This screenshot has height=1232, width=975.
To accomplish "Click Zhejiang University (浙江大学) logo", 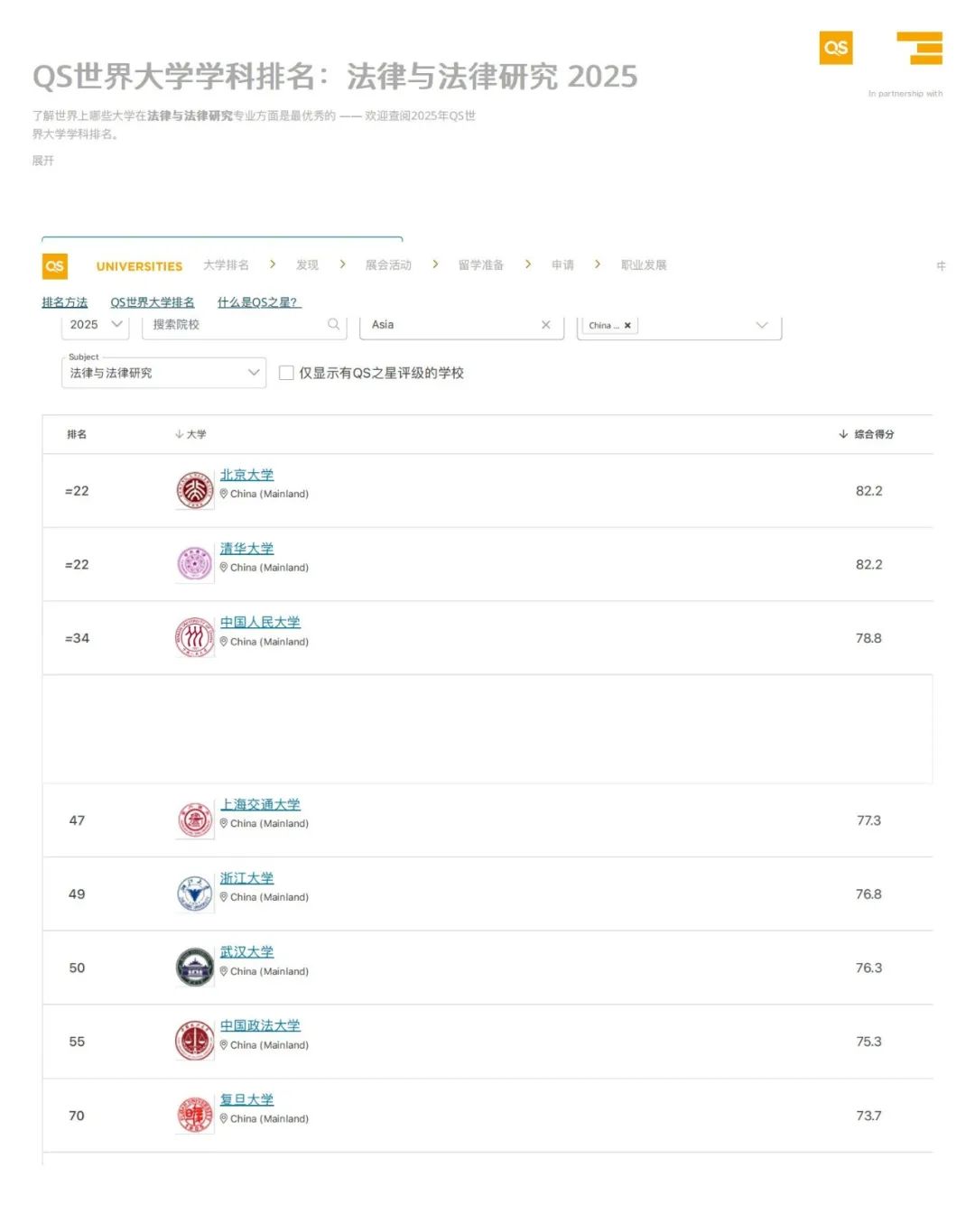I will [x=194, y=894].
